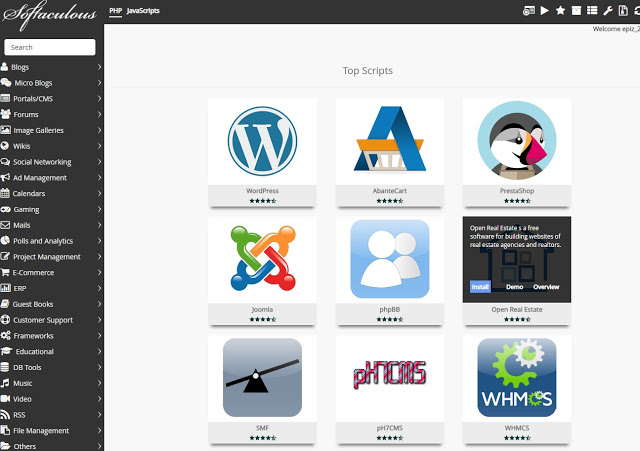Click the star rating under Joomla

coord(262,320)
